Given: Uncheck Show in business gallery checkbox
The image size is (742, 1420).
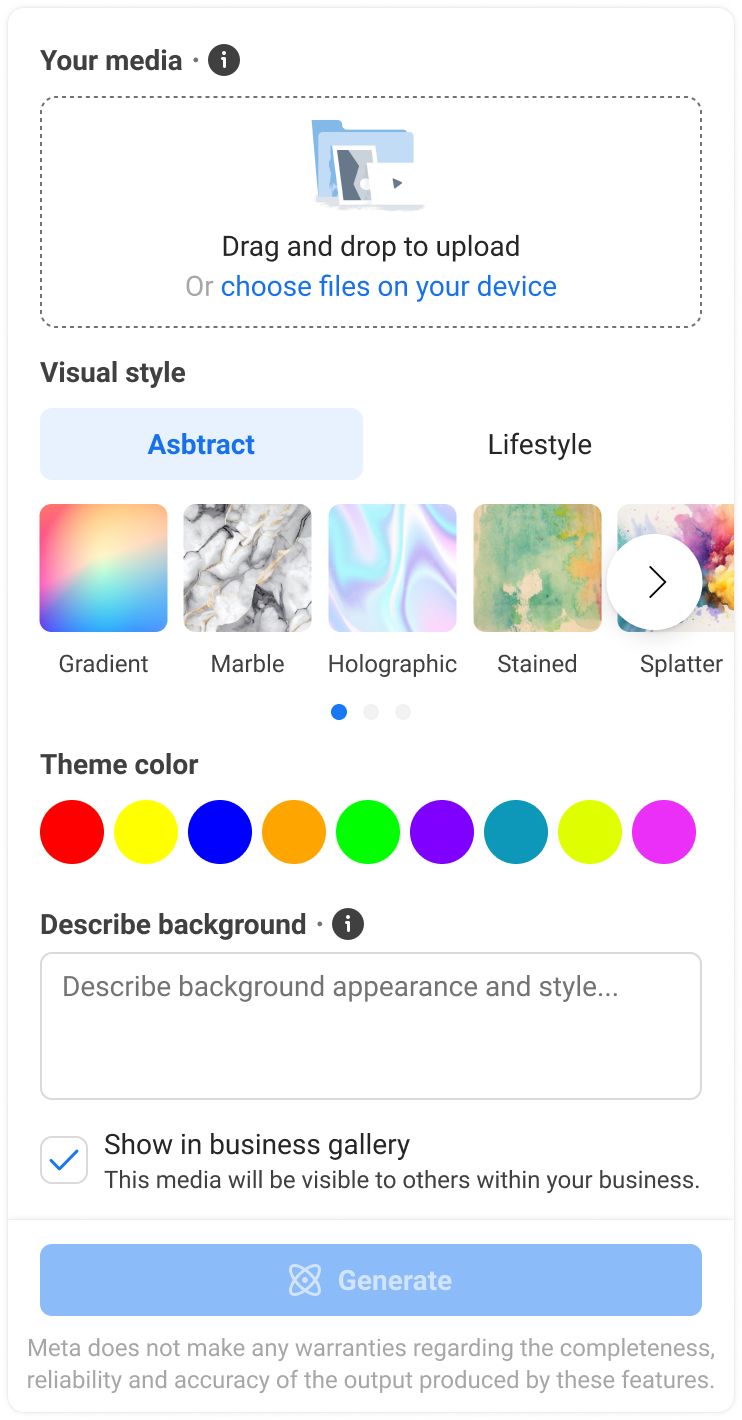Looking at the screenshot, I should 64,1160.
